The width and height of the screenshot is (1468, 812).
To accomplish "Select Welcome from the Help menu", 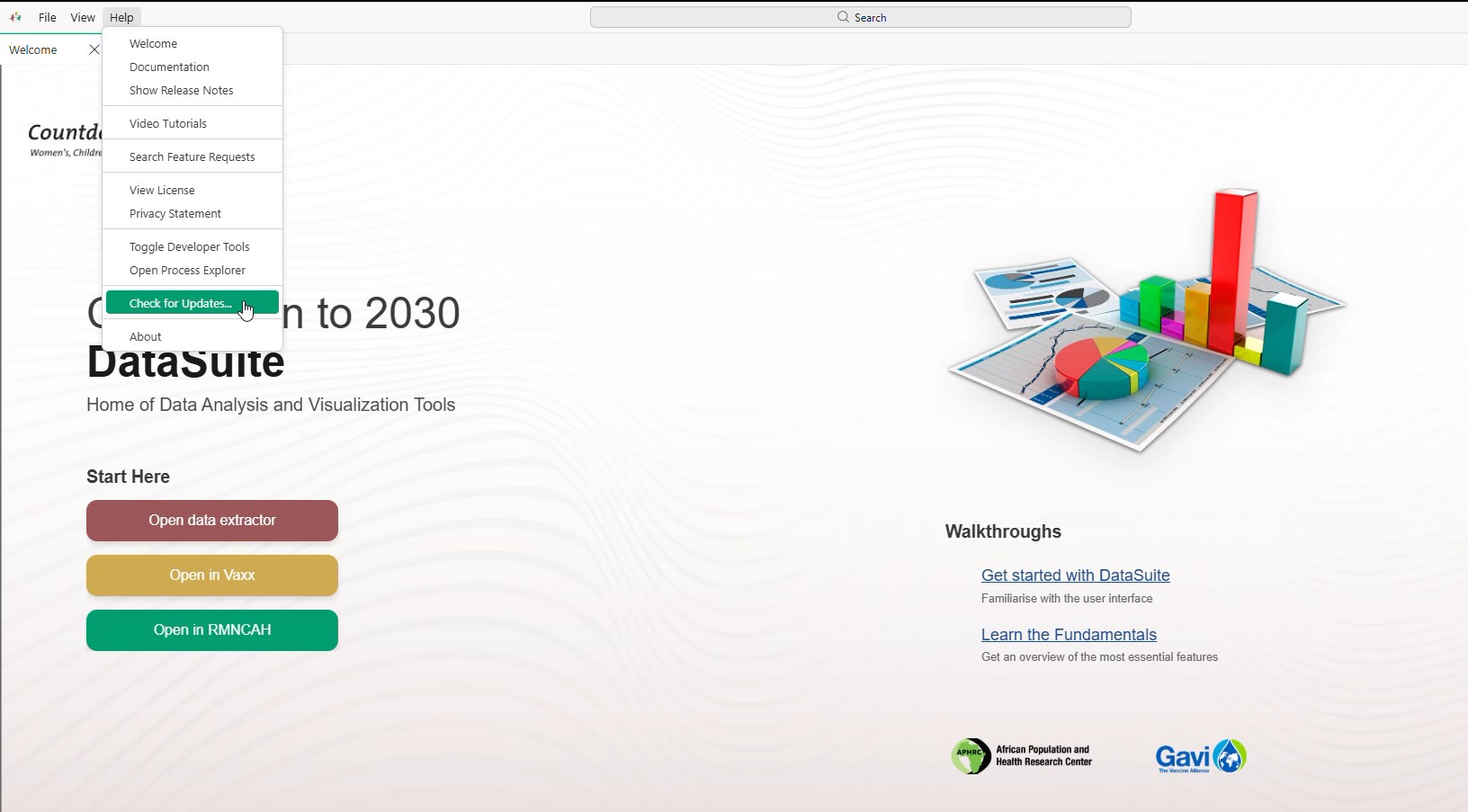I will [x=192, y=43].
